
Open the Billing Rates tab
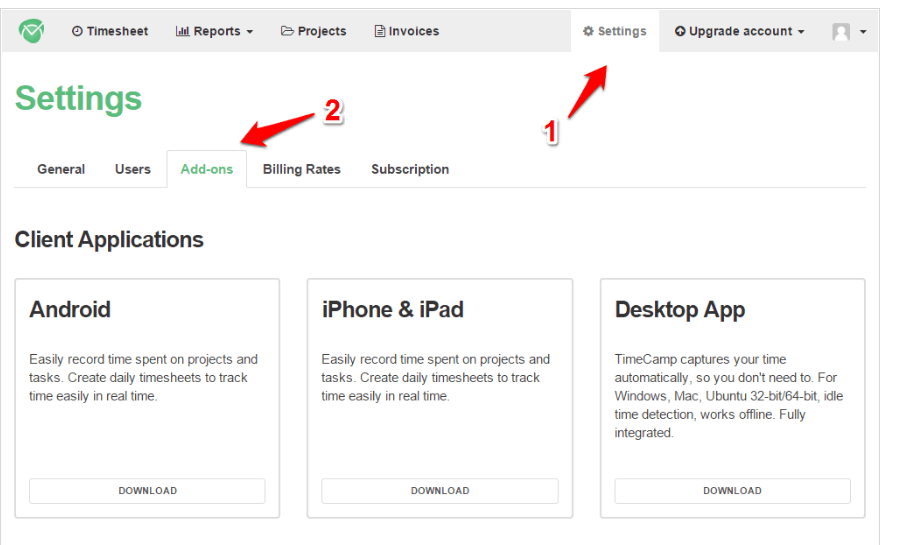click(302, 169)
